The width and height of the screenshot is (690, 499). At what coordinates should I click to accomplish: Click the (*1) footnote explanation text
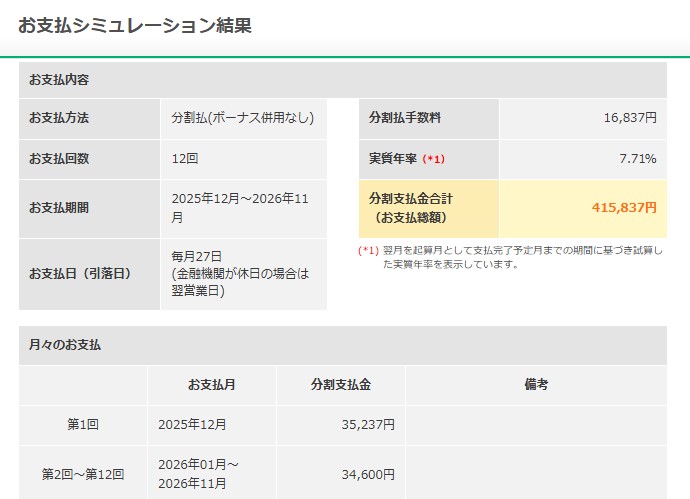(x=520, y=257)
